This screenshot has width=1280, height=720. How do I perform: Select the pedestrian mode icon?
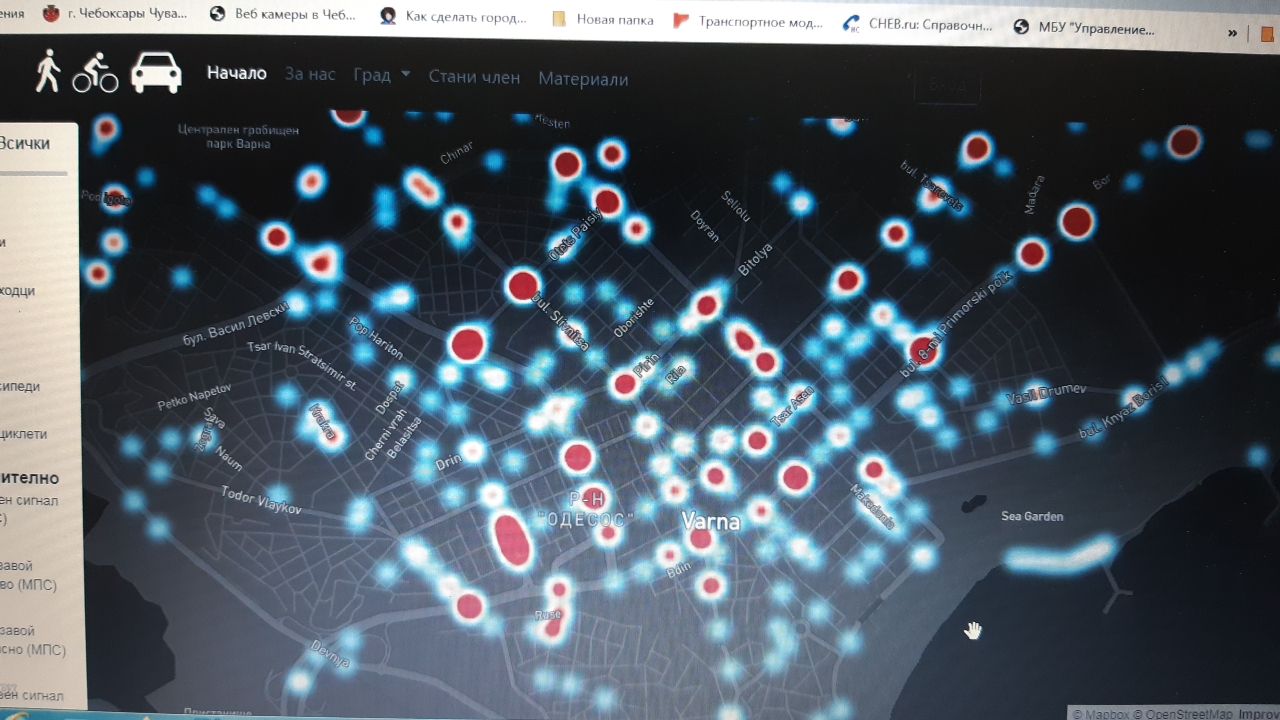click(x=47, y=71)
